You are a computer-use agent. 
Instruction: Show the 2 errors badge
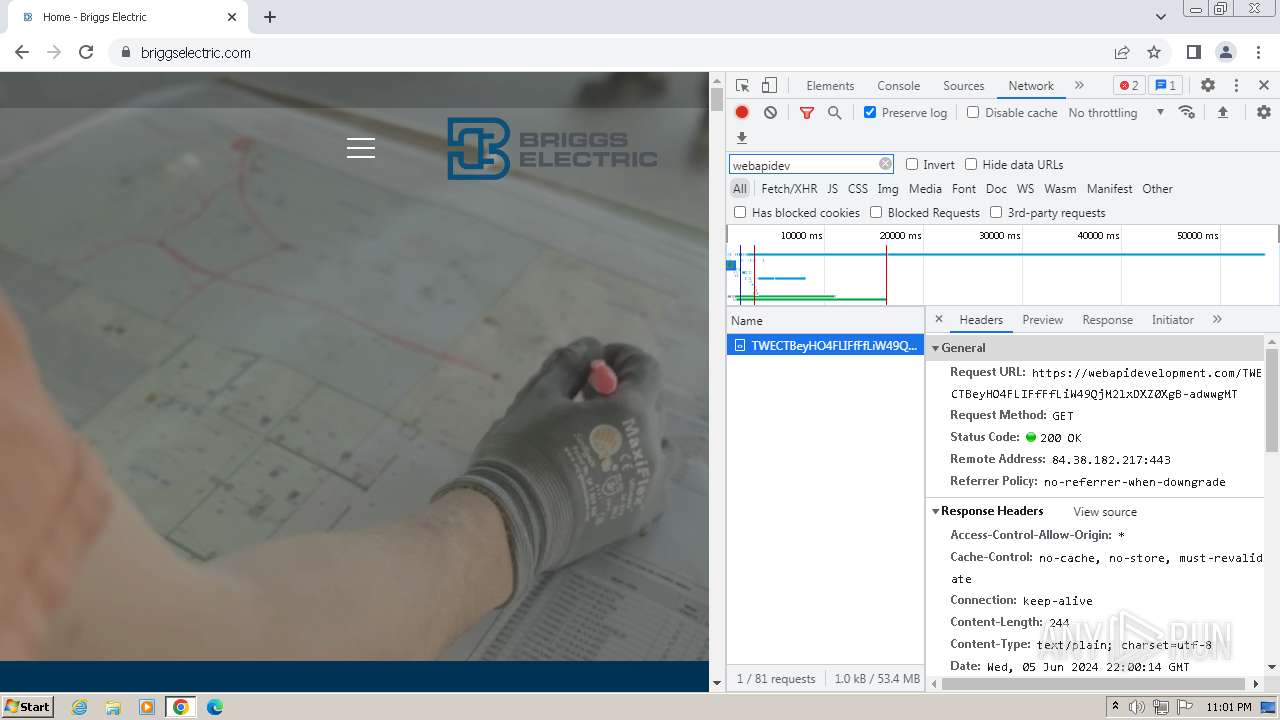pos(1129,85)
